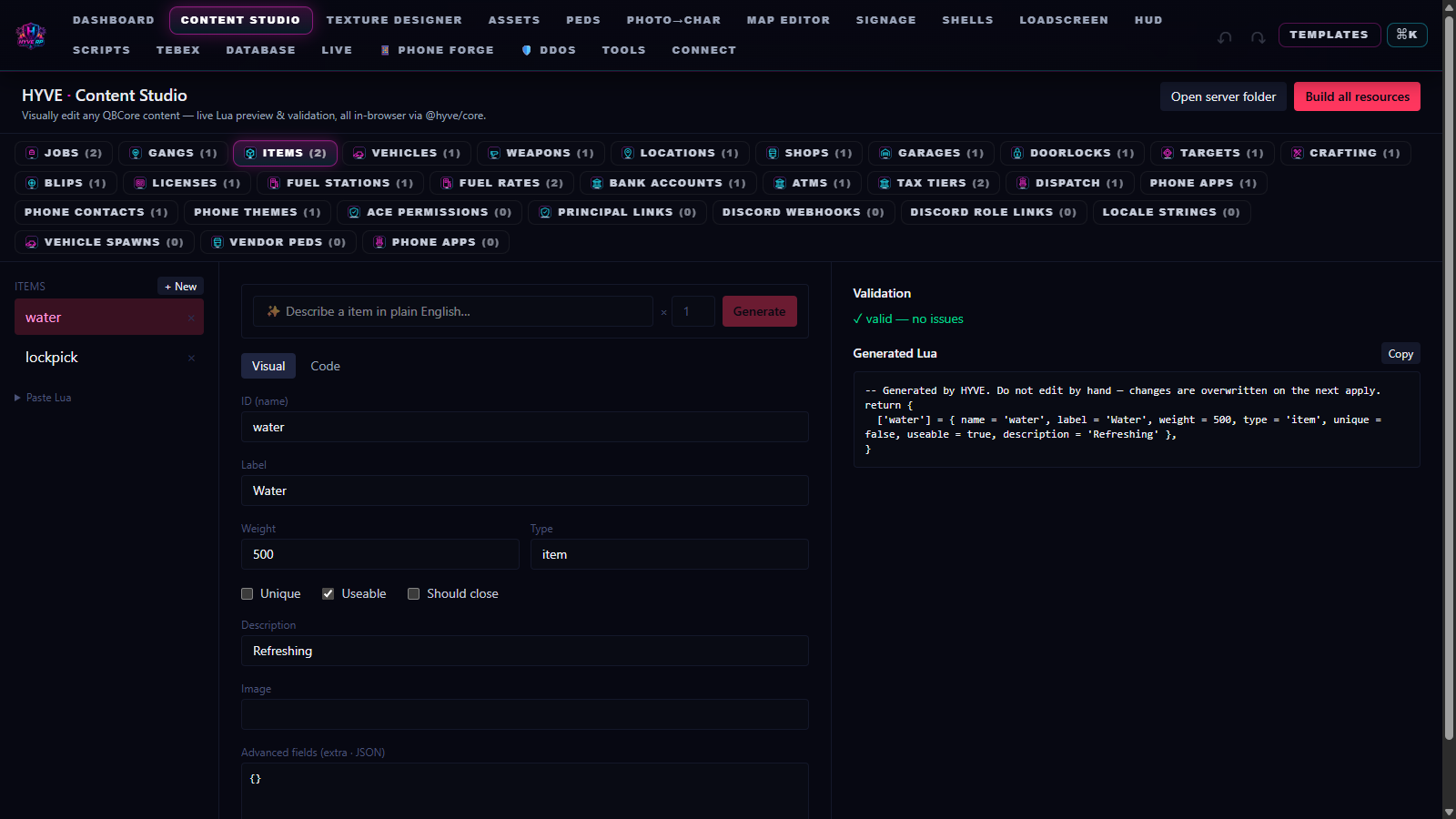Select the water item in list
The image size is (1456, 819).
pos(109,317)
